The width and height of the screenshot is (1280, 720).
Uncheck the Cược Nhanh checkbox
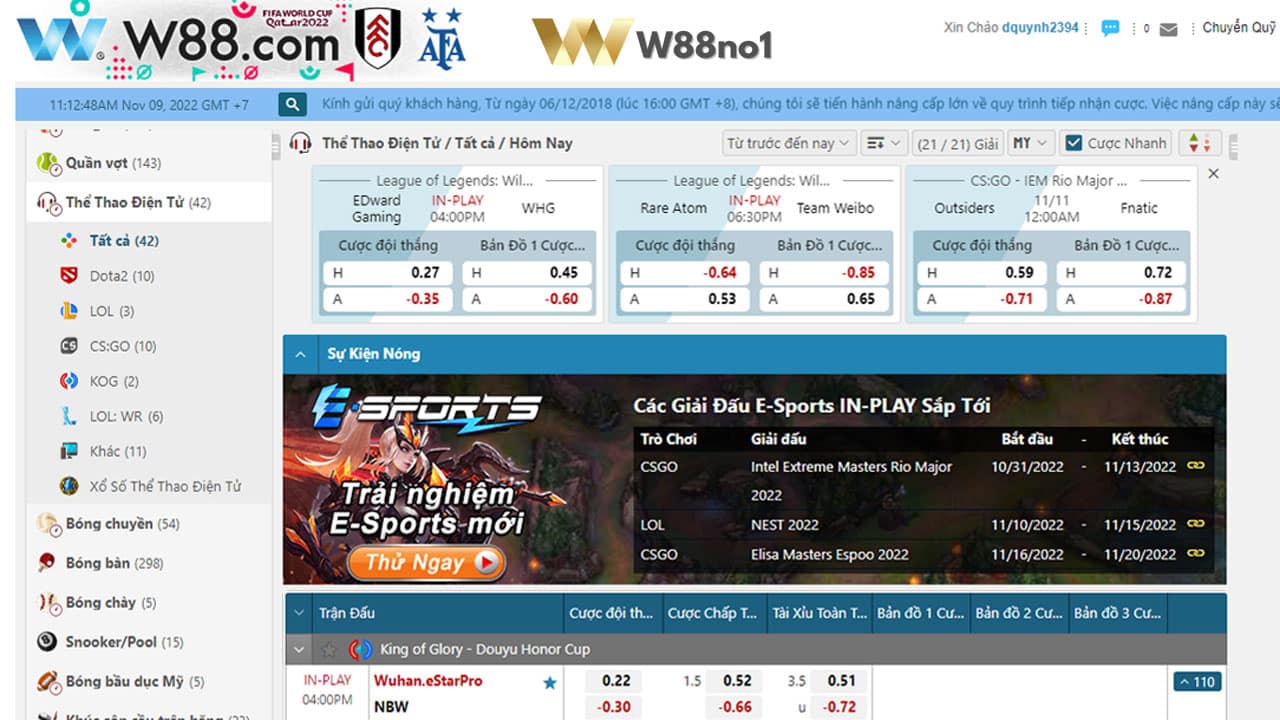tap(1074, 143)
